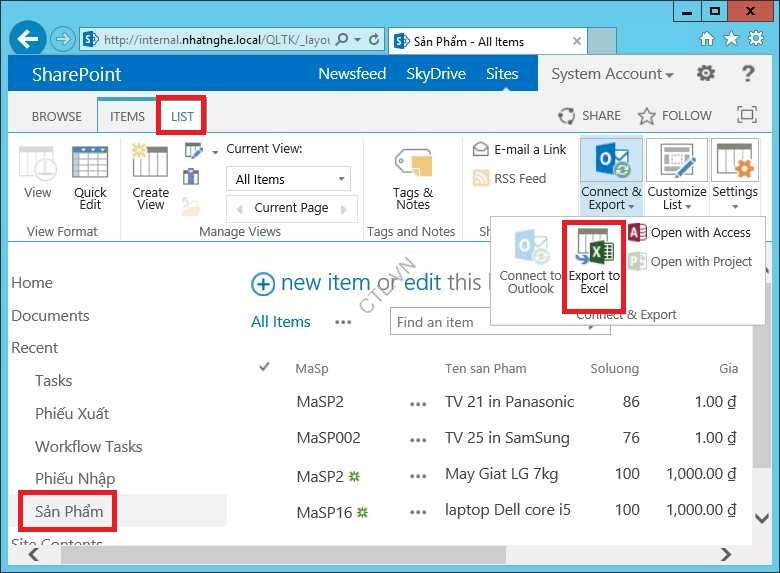
Task: Click the search magnifier in address bar
Action: [x=342, y=39]
